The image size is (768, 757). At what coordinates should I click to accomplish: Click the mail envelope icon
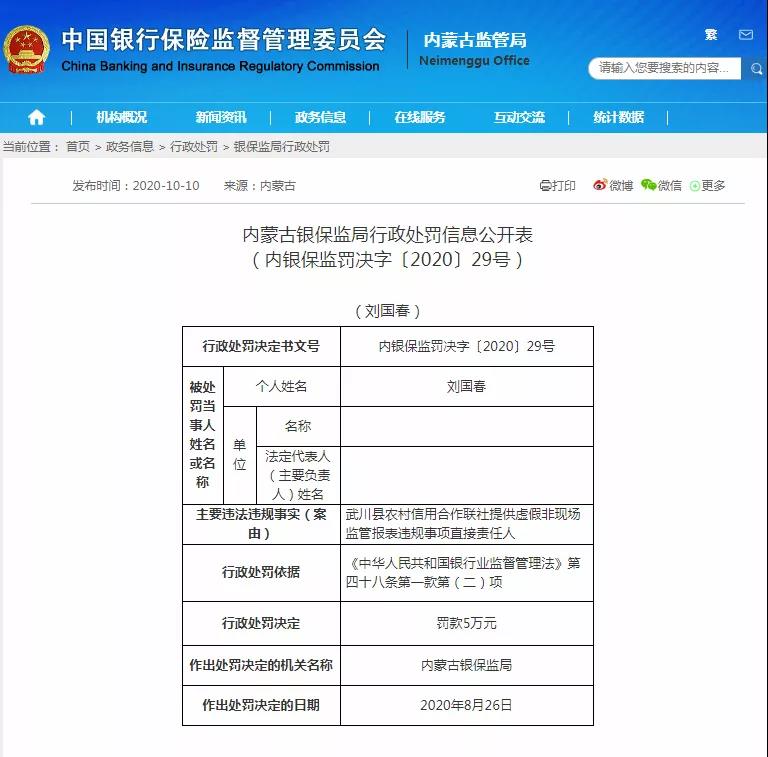746,35
